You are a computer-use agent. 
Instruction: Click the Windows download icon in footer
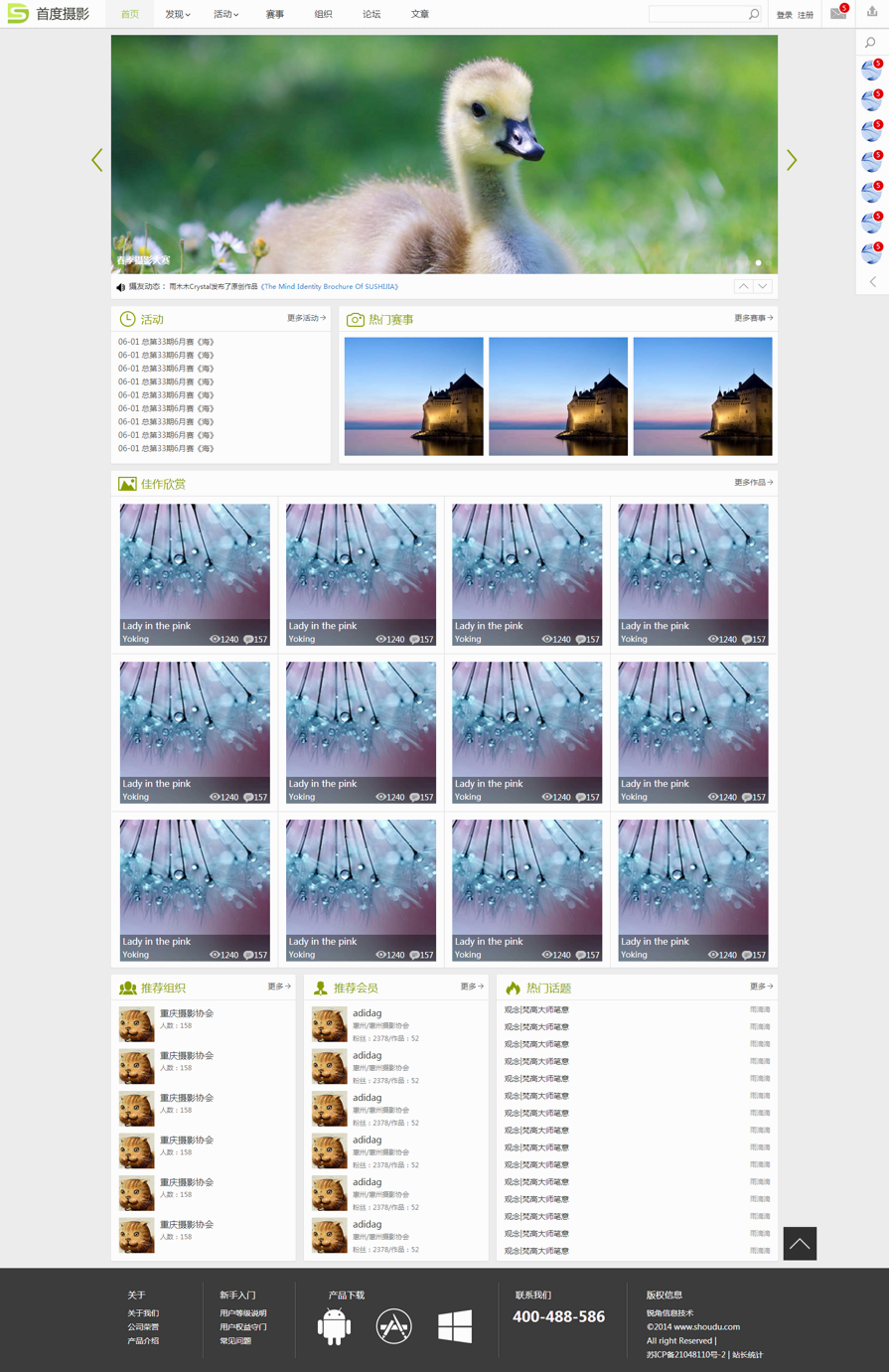(455, 1327)
